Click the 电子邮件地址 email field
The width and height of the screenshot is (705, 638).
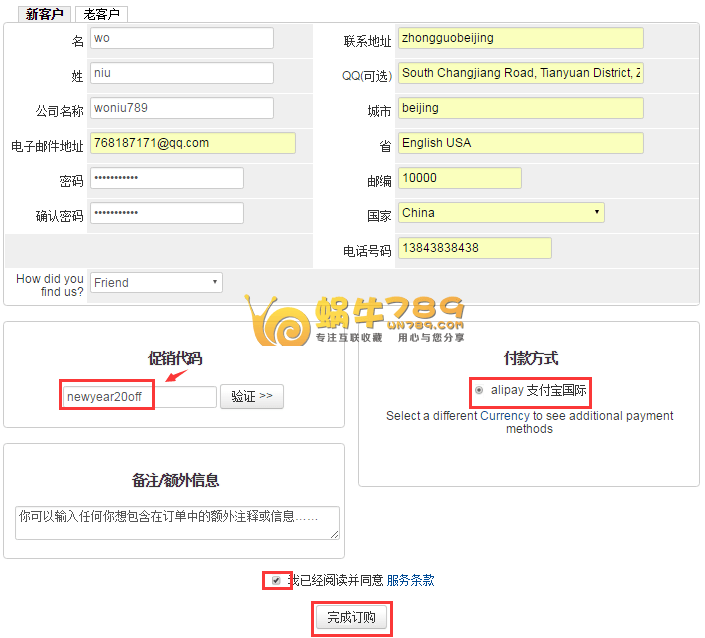tap(193, 143)
